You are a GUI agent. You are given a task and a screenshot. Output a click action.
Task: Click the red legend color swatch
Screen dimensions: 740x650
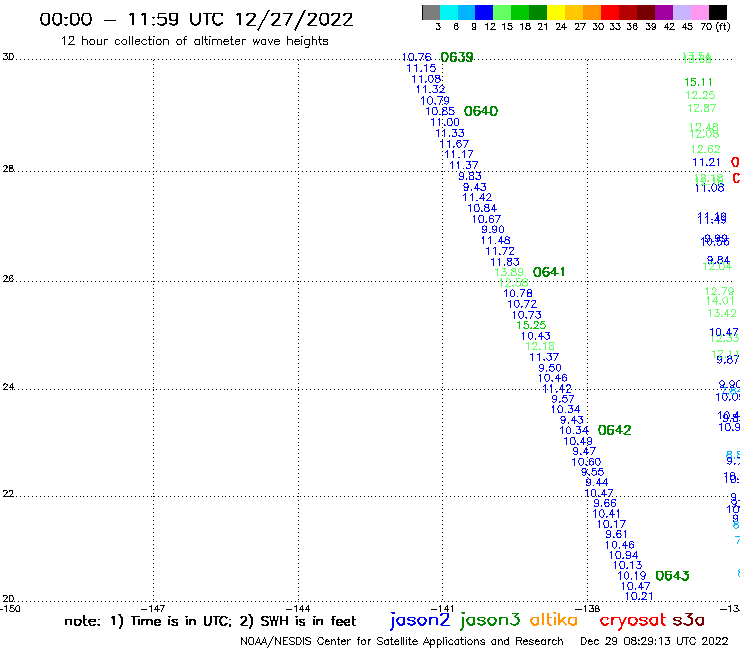click(x=609, y=12)
